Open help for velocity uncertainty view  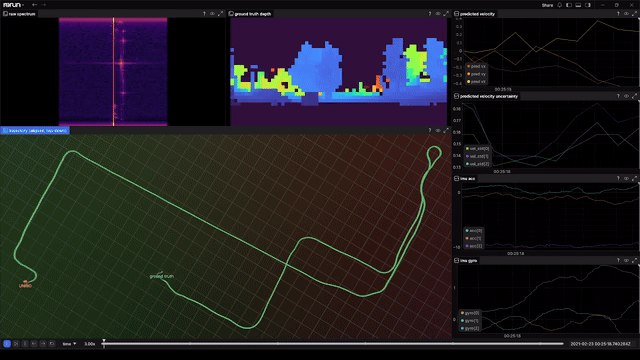pos(618,96)
